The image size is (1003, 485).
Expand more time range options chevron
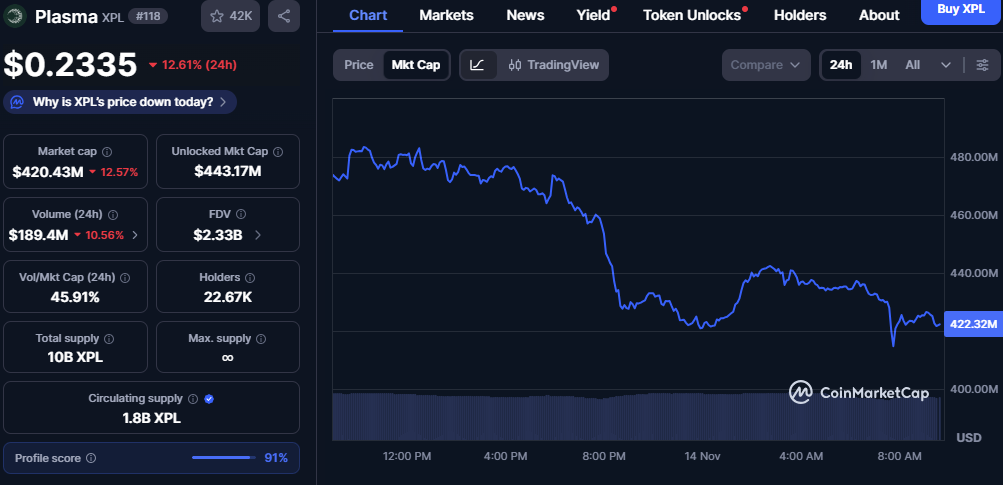point(946,65)
